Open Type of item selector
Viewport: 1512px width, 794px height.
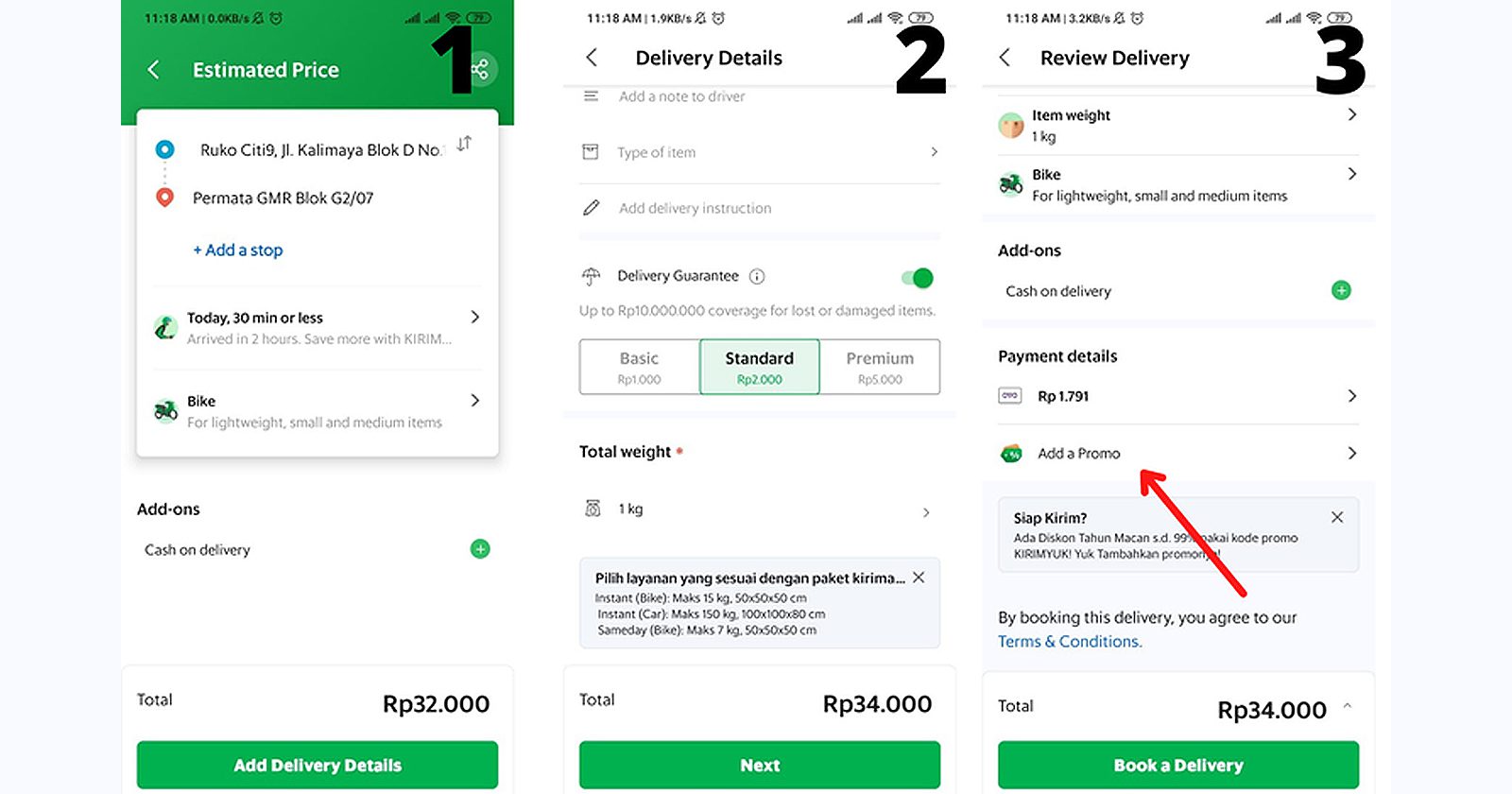(x=761, y=152)
